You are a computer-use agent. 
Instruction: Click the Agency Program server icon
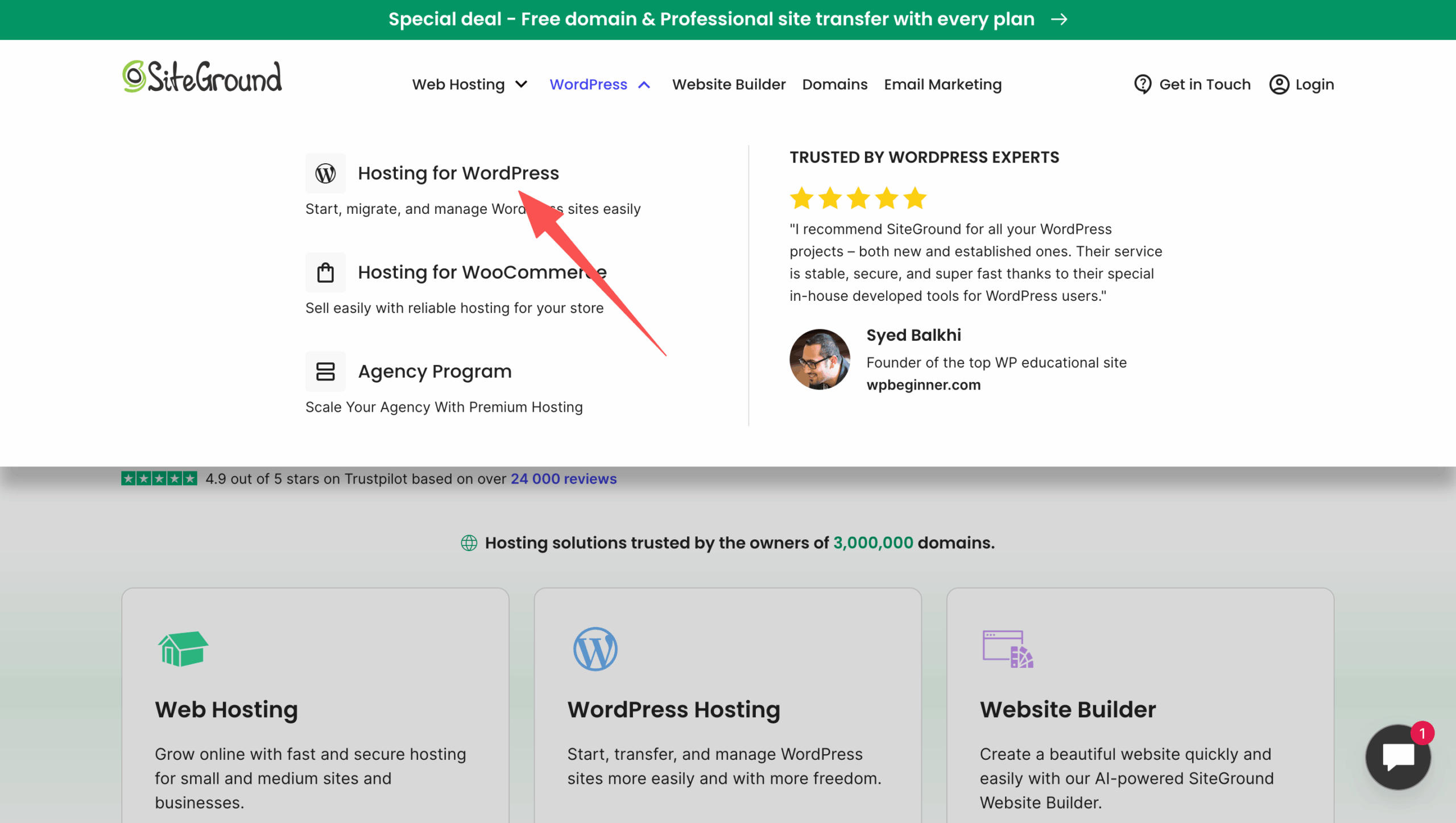325,371
